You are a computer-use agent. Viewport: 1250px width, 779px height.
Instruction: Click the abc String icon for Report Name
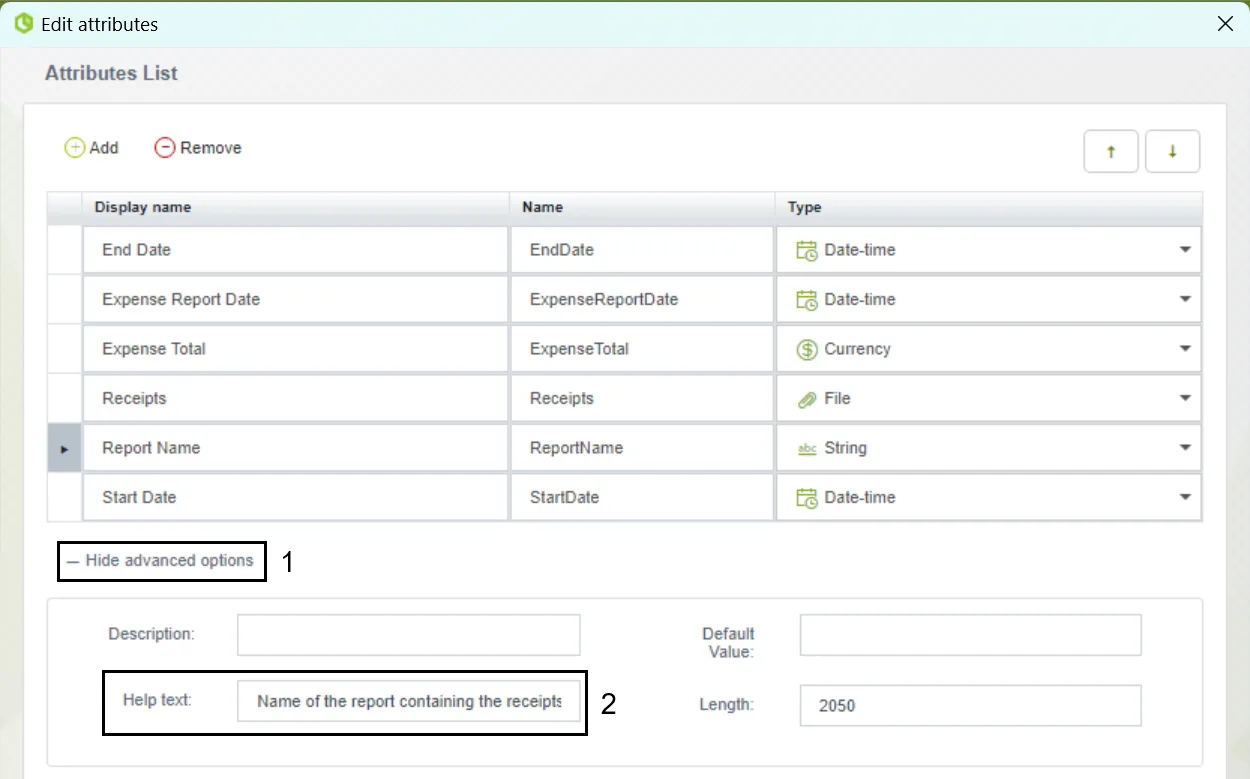tap(807, 449)
